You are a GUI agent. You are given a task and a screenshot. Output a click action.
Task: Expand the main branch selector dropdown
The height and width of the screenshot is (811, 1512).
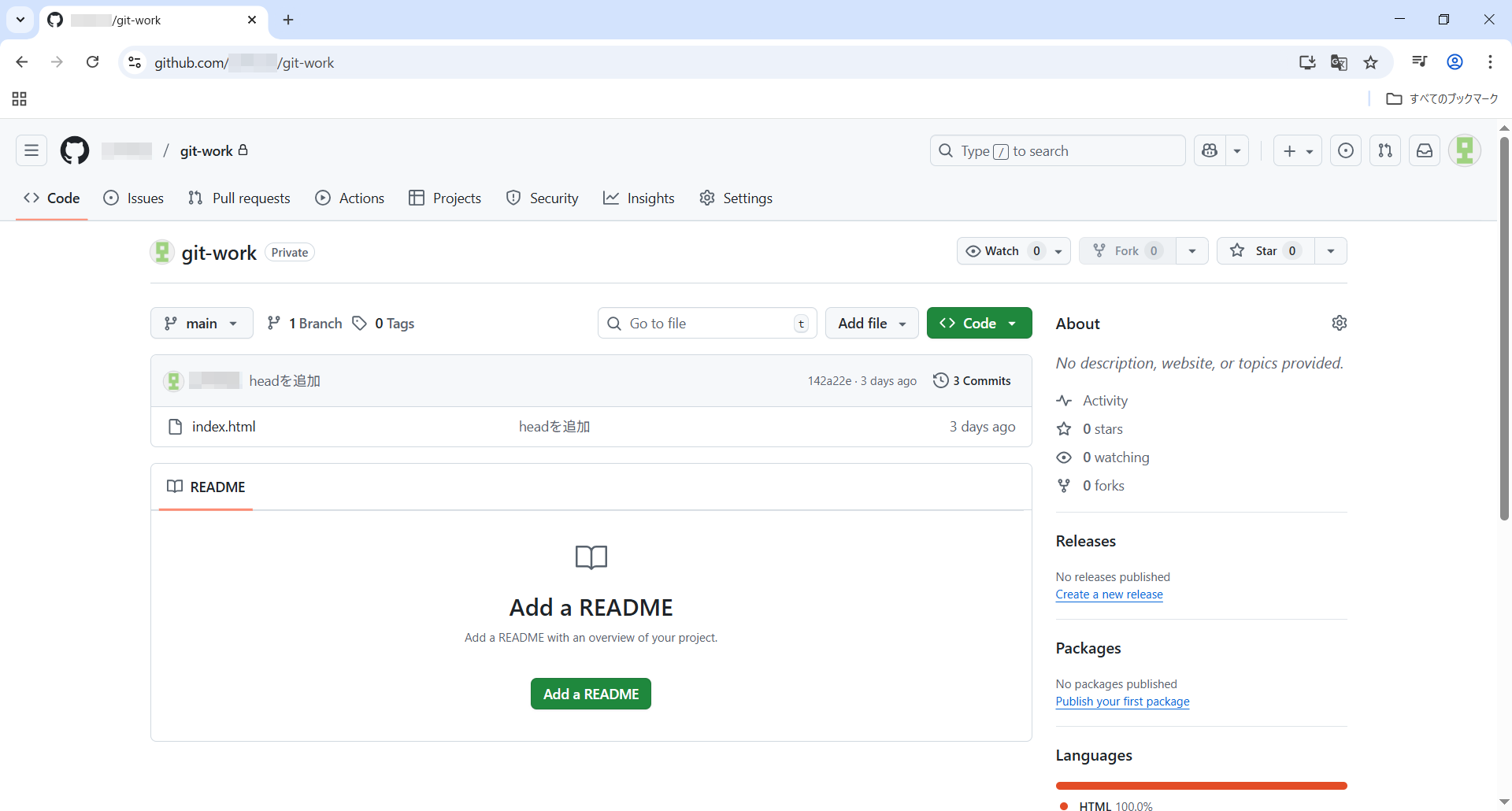click(202, 323)
